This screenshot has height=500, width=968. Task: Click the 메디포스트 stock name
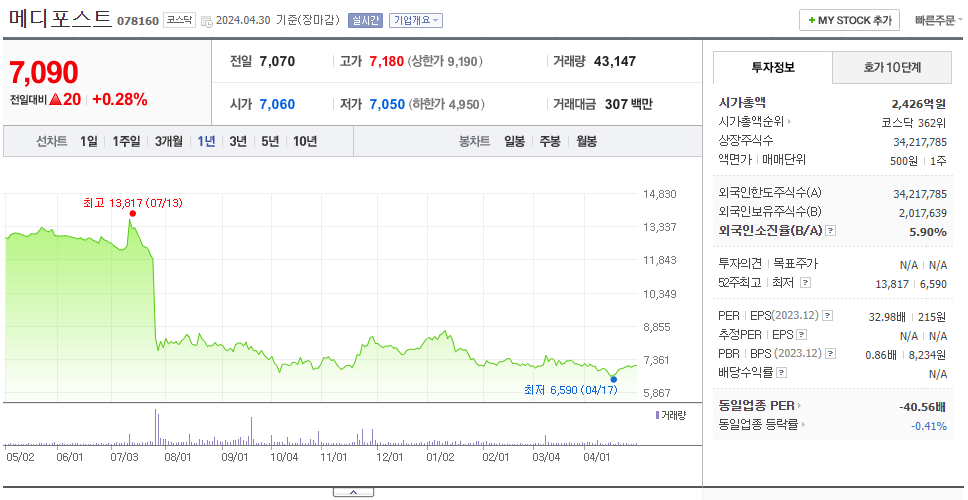pyautogui.click(x=60, y=19)
